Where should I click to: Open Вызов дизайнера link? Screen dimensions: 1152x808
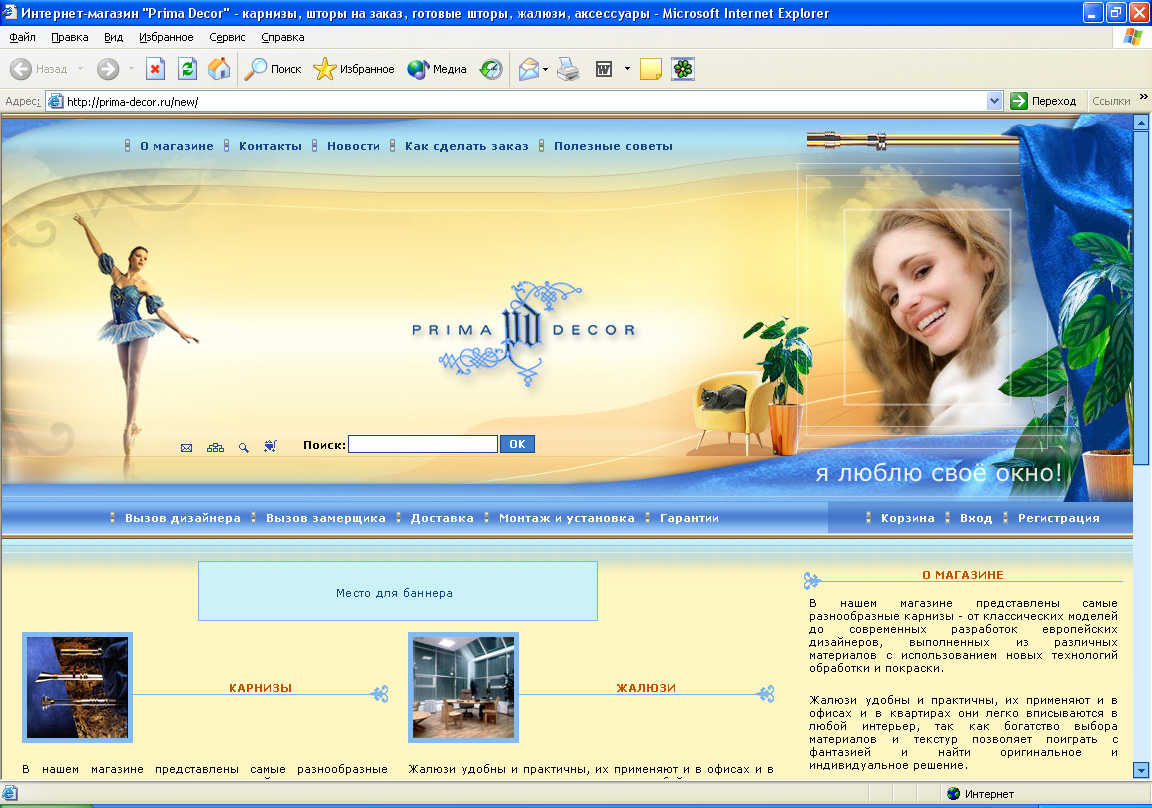click(x=183, y=518)
